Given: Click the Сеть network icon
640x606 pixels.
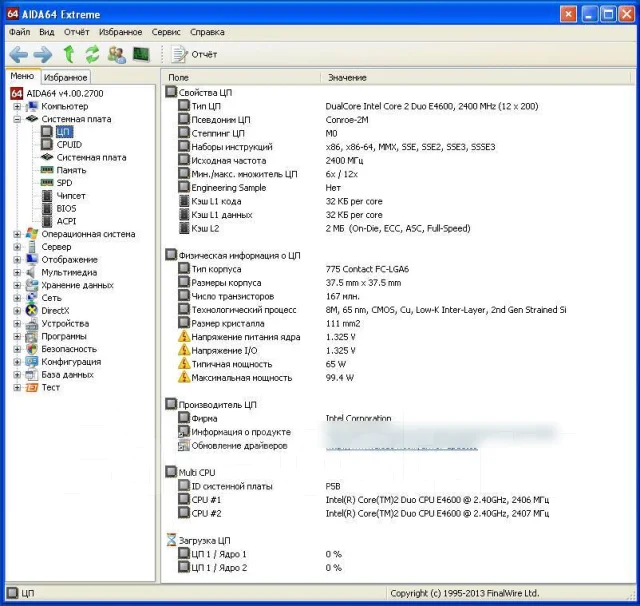Looking at the screenshot, I should click(x=31, y=298).
